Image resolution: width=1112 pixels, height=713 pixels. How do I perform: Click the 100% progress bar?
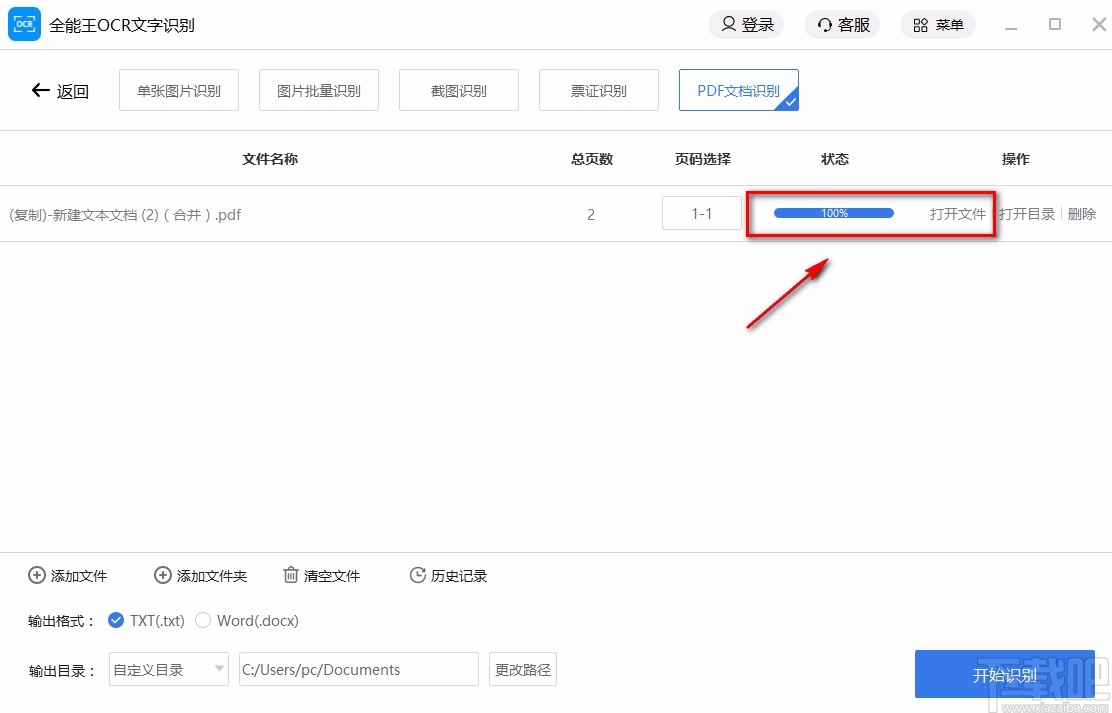[x=833, y=212]
